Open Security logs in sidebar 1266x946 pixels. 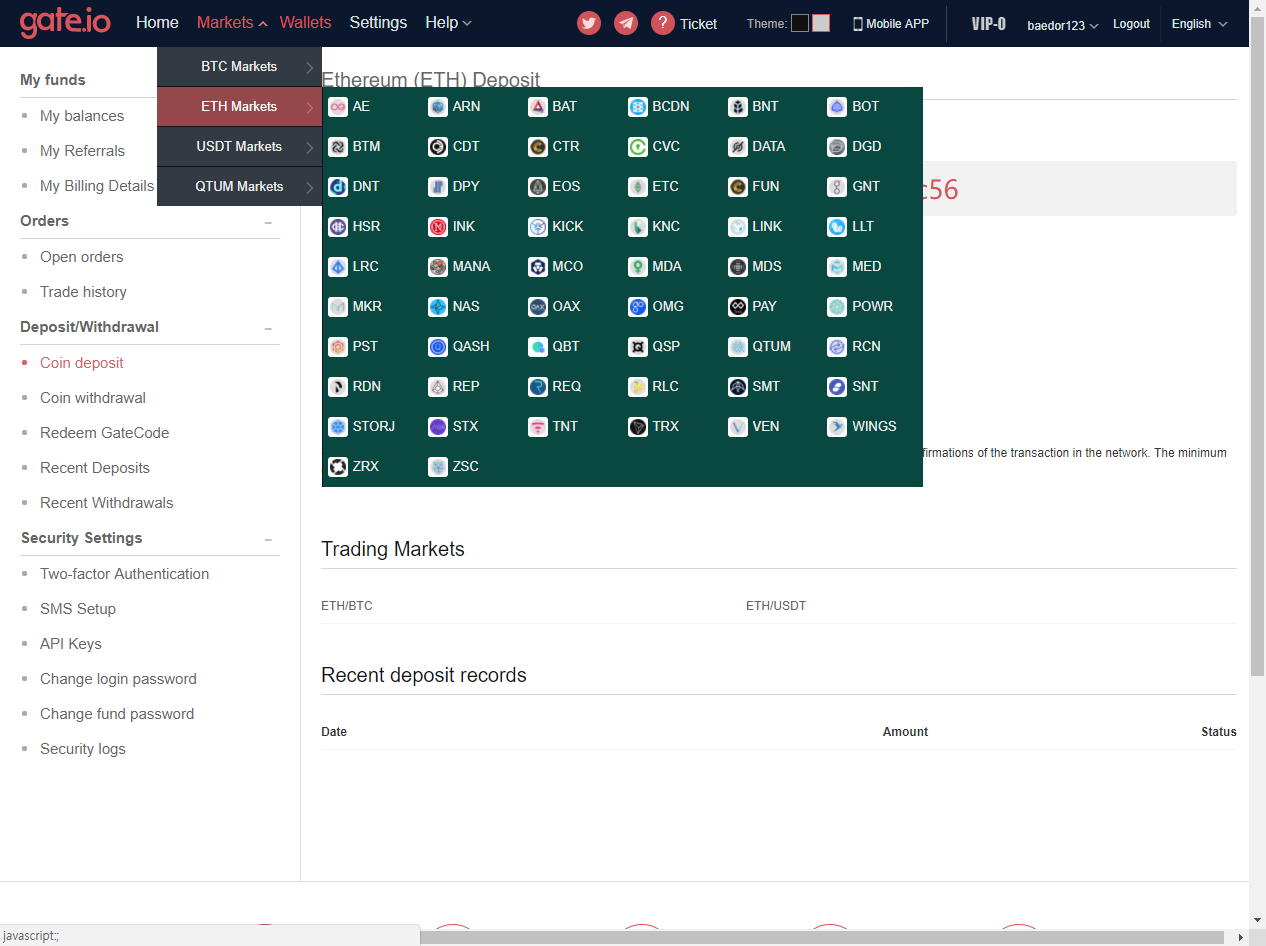point(83,749)
